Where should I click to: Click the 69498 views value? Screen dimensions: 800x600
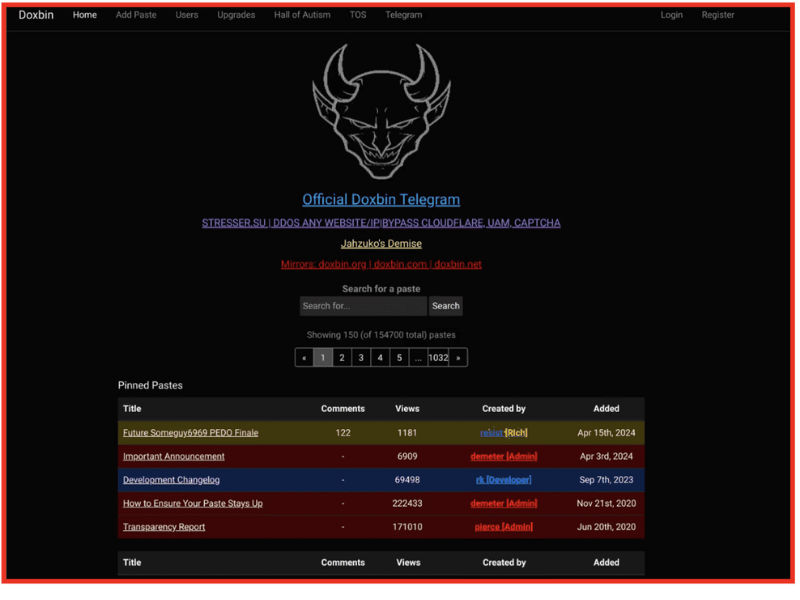coord(407,480)
